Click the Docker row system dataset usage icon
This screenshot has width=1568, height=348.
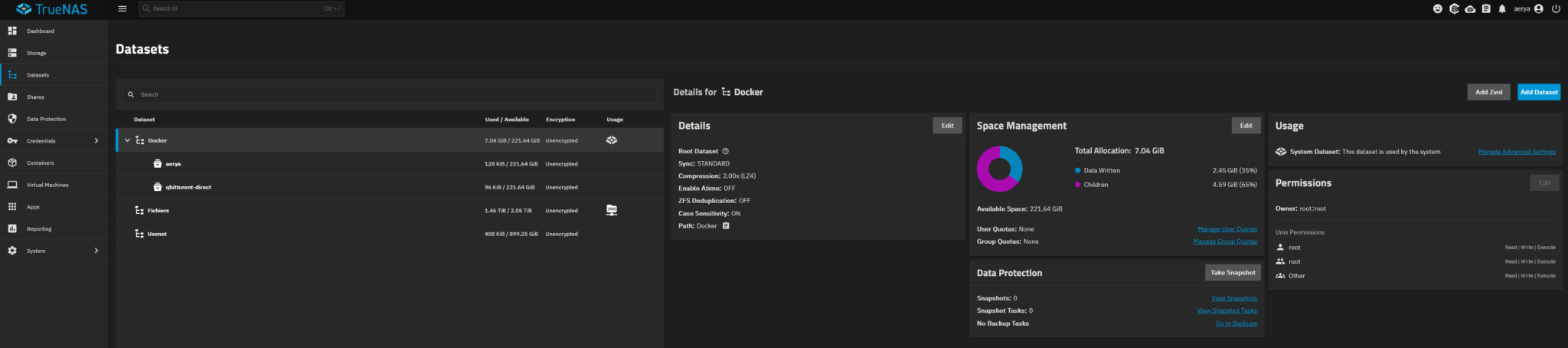click(x=612, y=140)
